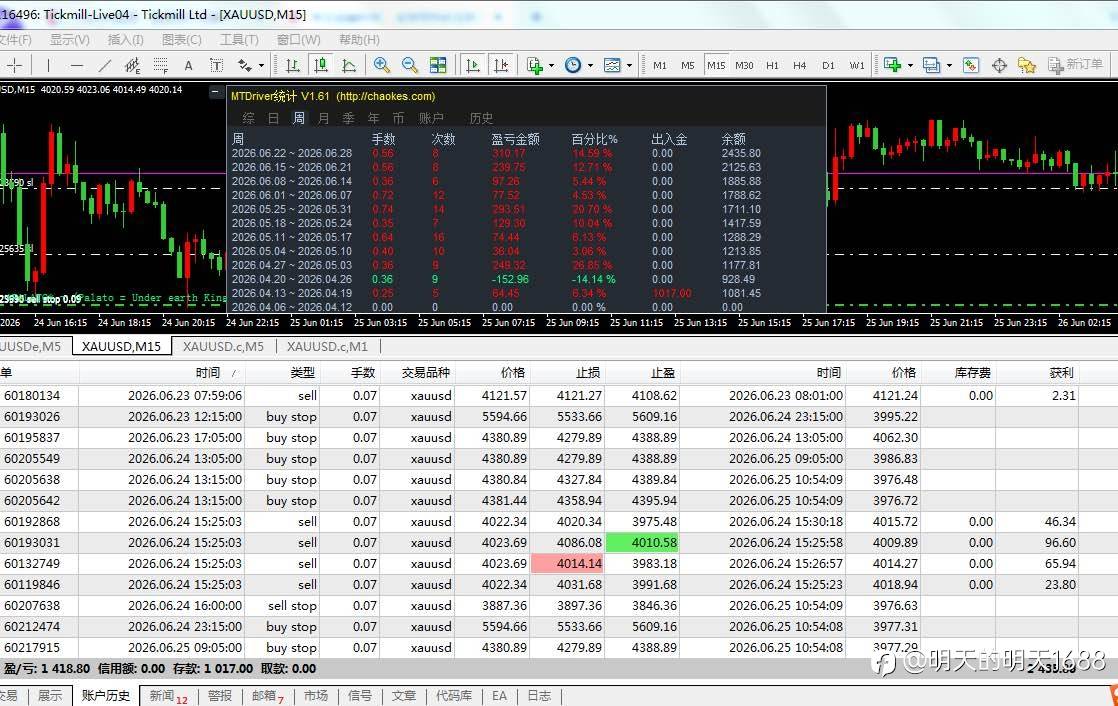Switch MTDriver stats to 年 view

coord(373,118)
